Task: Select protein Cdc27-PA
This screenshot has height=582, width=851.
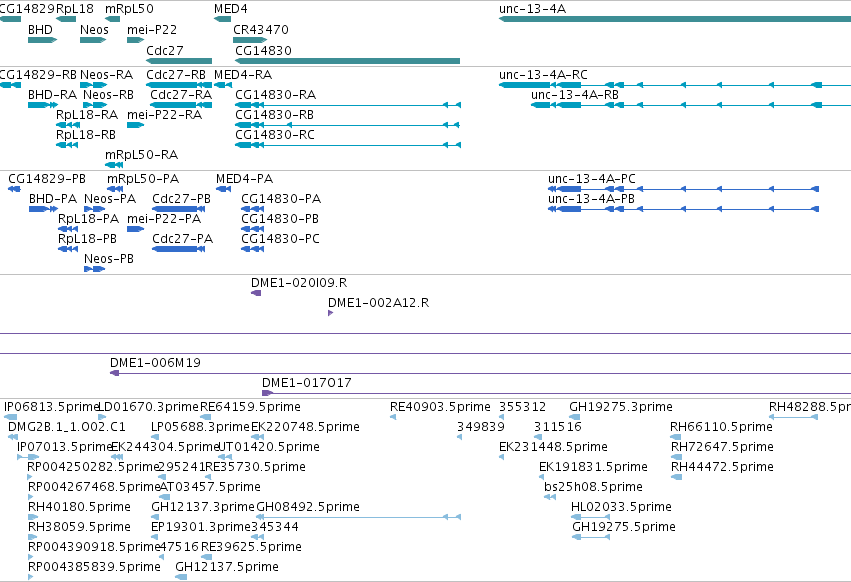Action: pos(179,249)
